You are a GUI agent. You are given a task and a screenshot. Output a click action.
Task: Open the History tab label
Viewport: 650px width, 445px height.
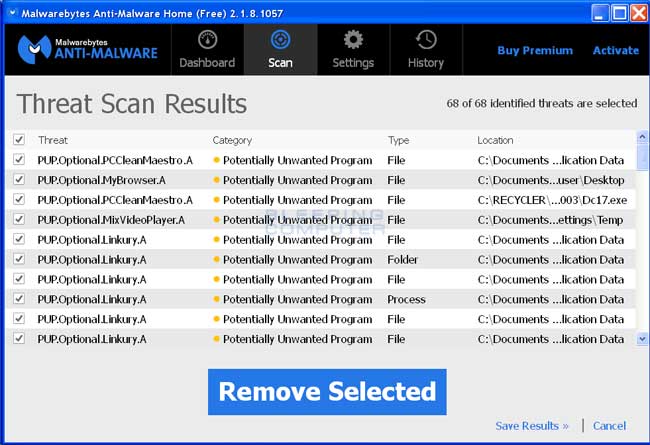pos(426,63)
